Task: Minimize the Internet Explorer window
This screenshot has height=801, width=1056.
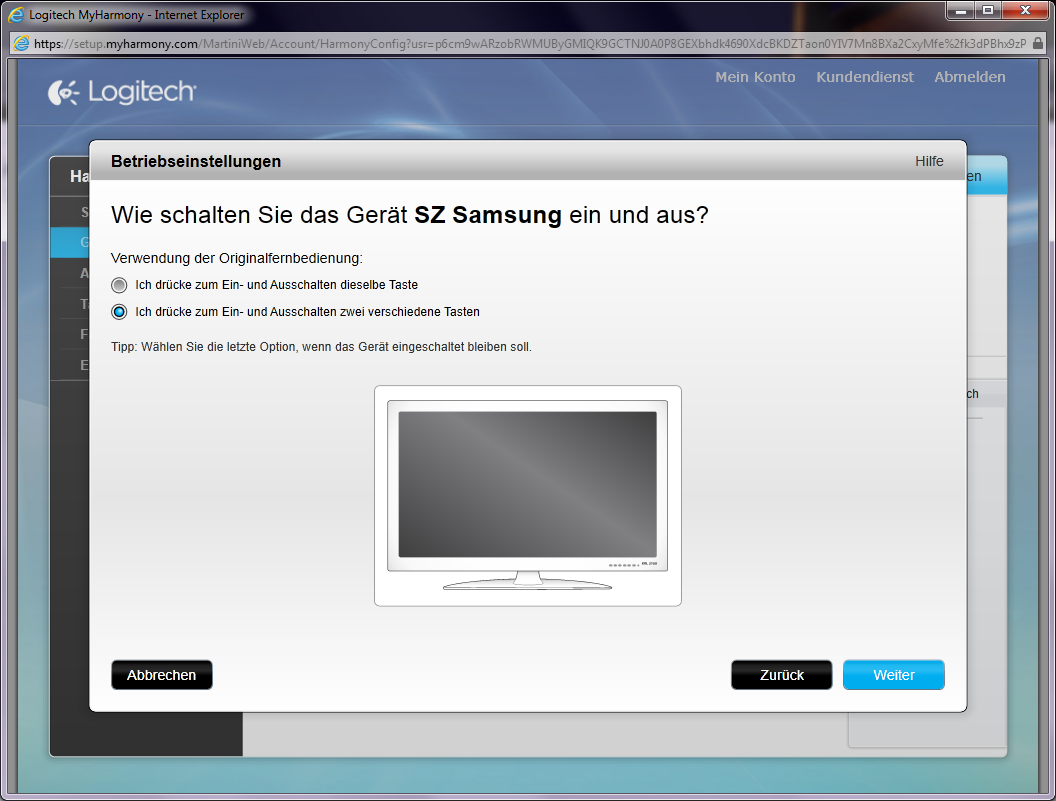Action: (x=961, y=11)
